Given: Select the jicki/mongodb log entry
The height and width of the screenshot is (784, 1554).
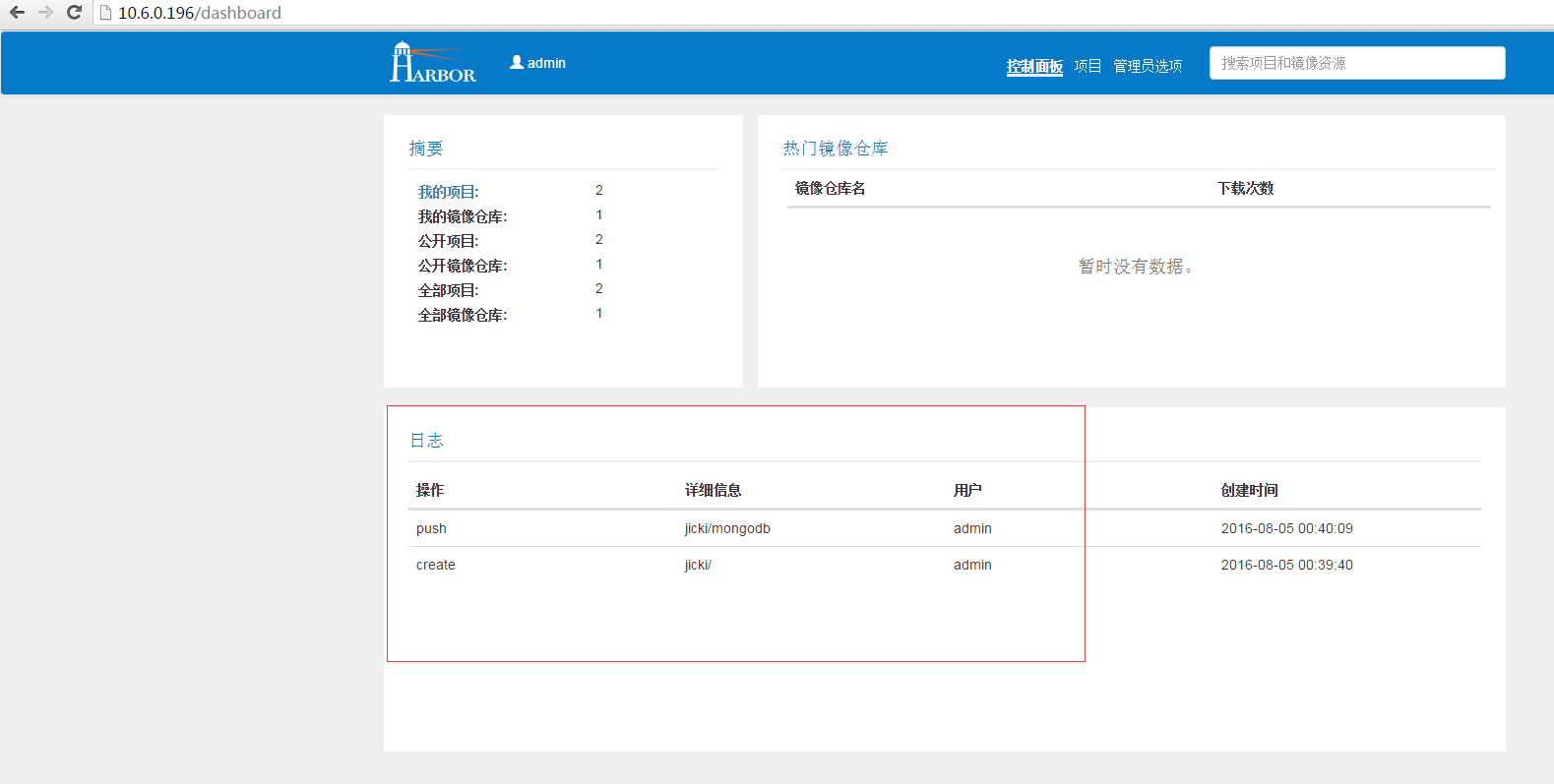Looking at the screenshot, I should [727, 528].
